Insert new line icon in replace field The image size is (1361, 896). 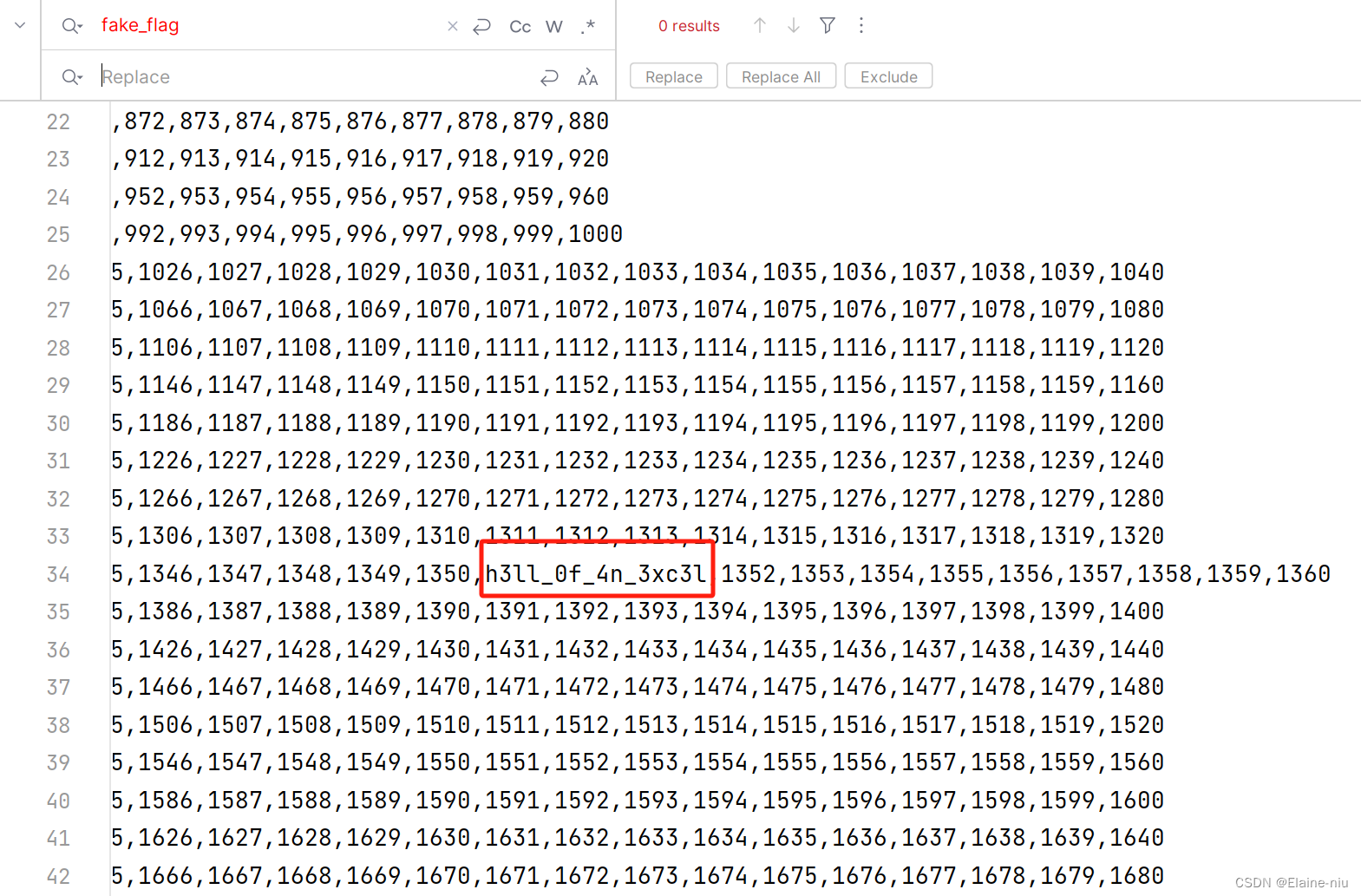(549, 77)
